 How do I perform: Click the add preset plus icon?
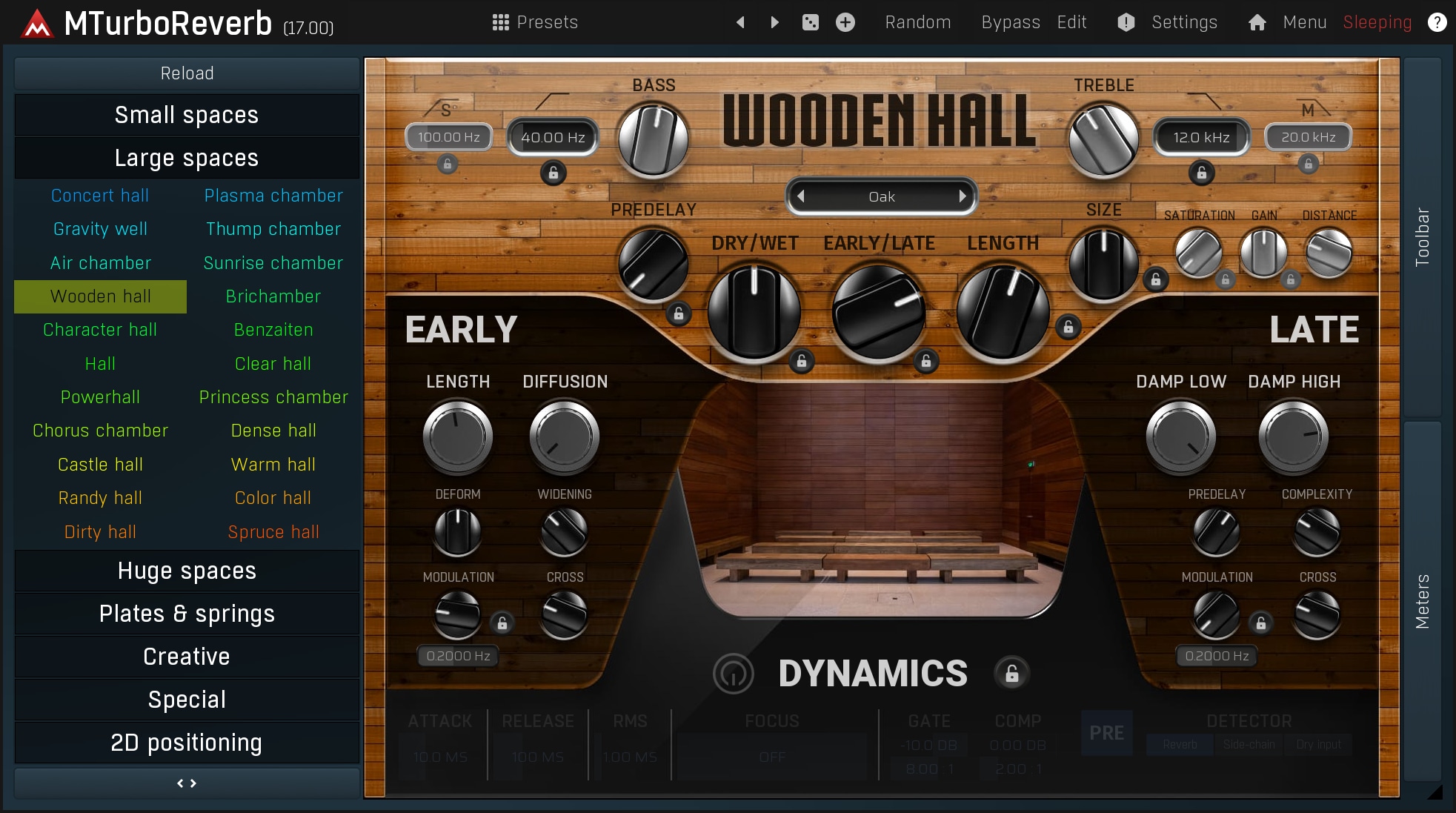(x=845, y=22)
